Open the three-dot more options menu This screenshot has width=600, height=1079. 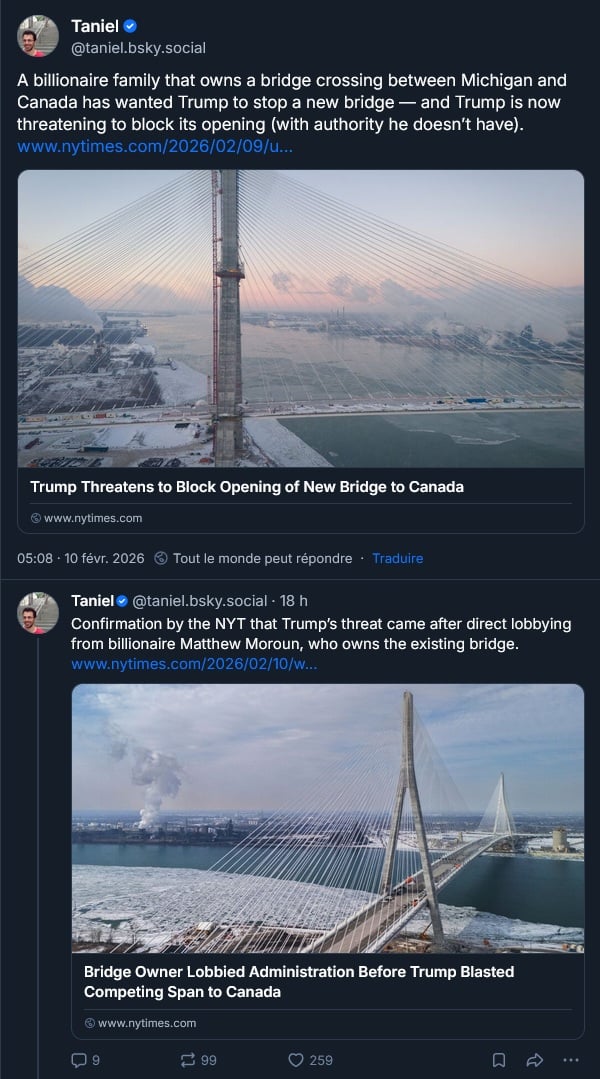[570, 1060]
